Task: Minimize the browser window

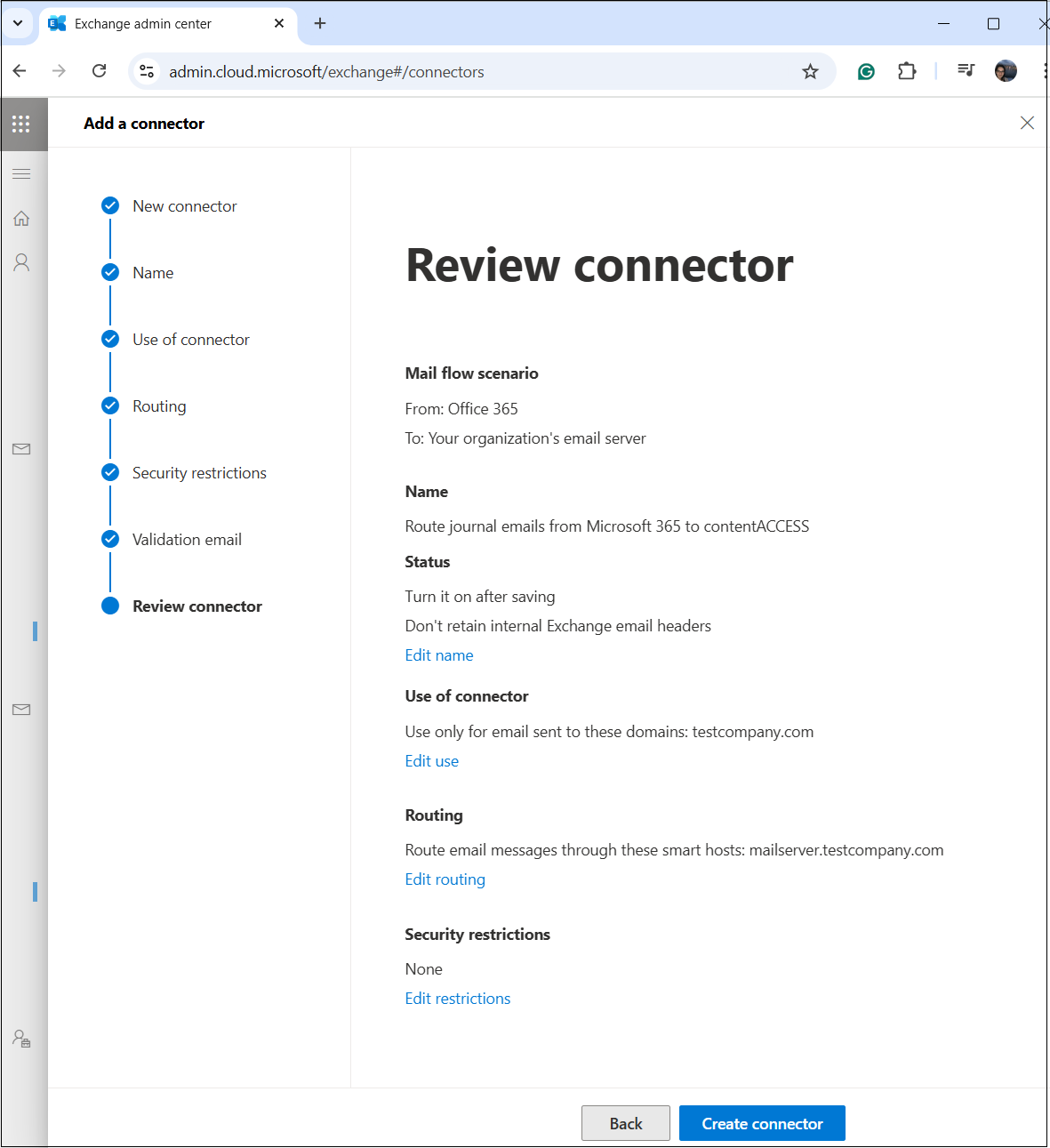Action: tap(944, 24)
